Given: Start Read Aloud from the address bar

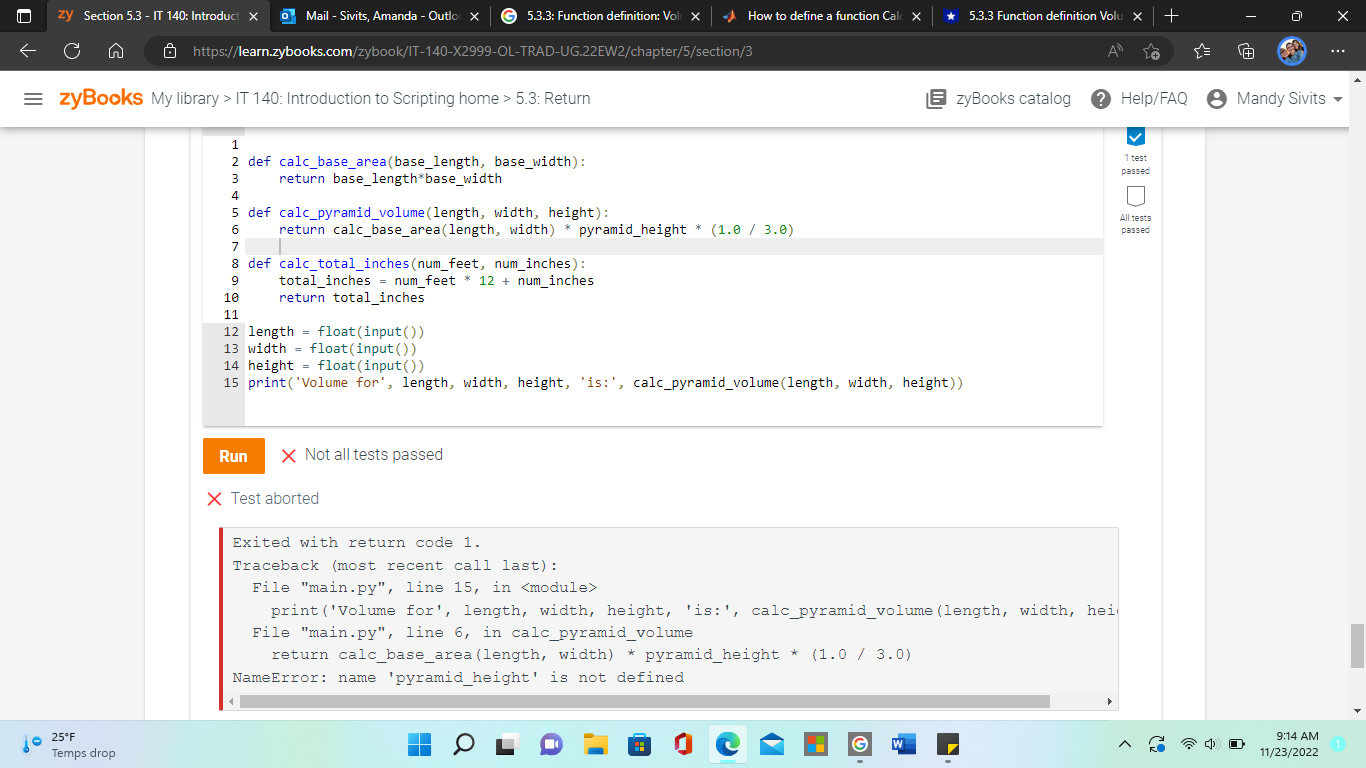Looking at the screenshot, I should pyautogui.click(x=1111, y=48).
